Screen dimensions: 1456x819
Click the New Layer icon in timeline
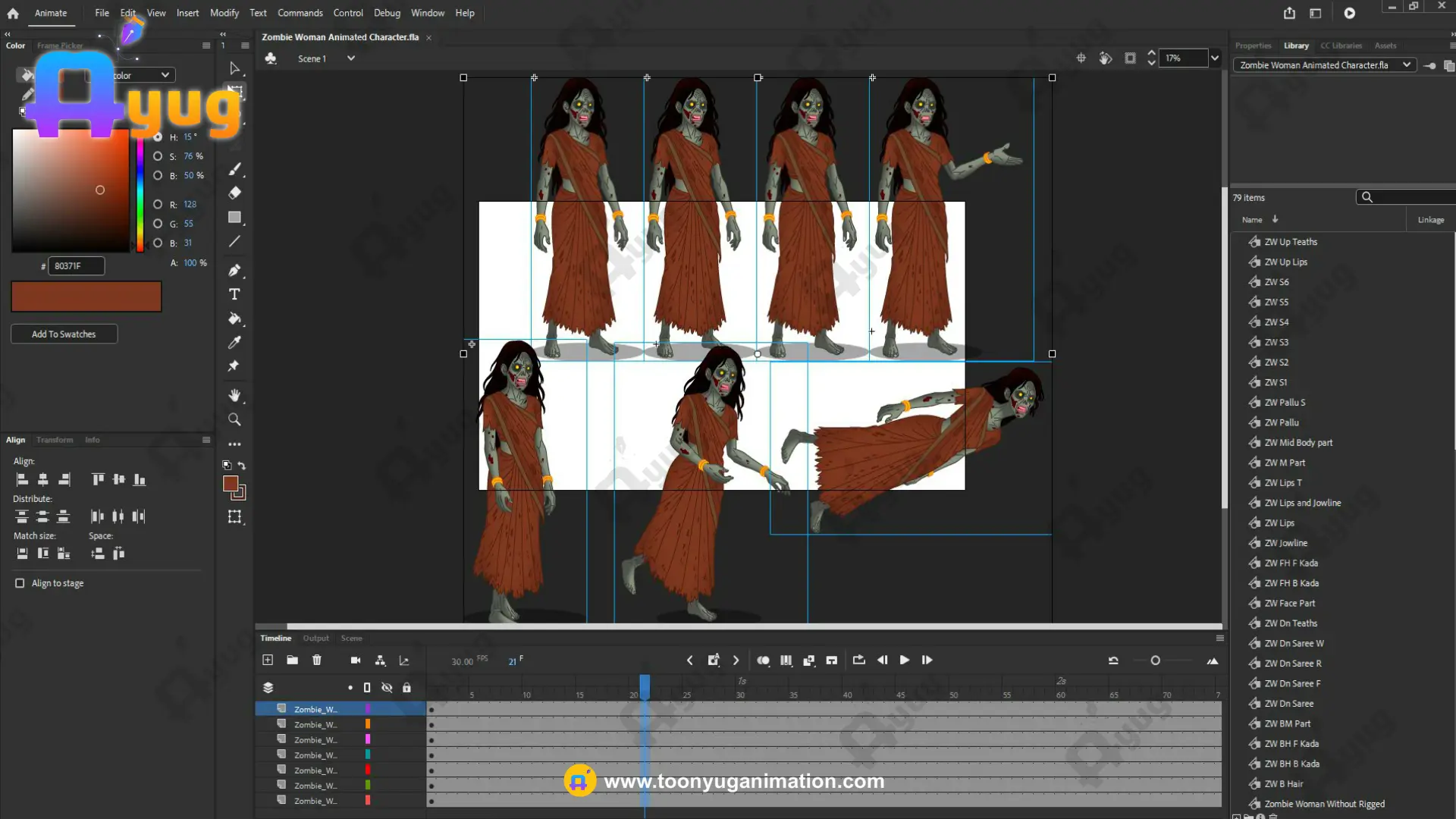pyautogui.click(x=268, y=661)
